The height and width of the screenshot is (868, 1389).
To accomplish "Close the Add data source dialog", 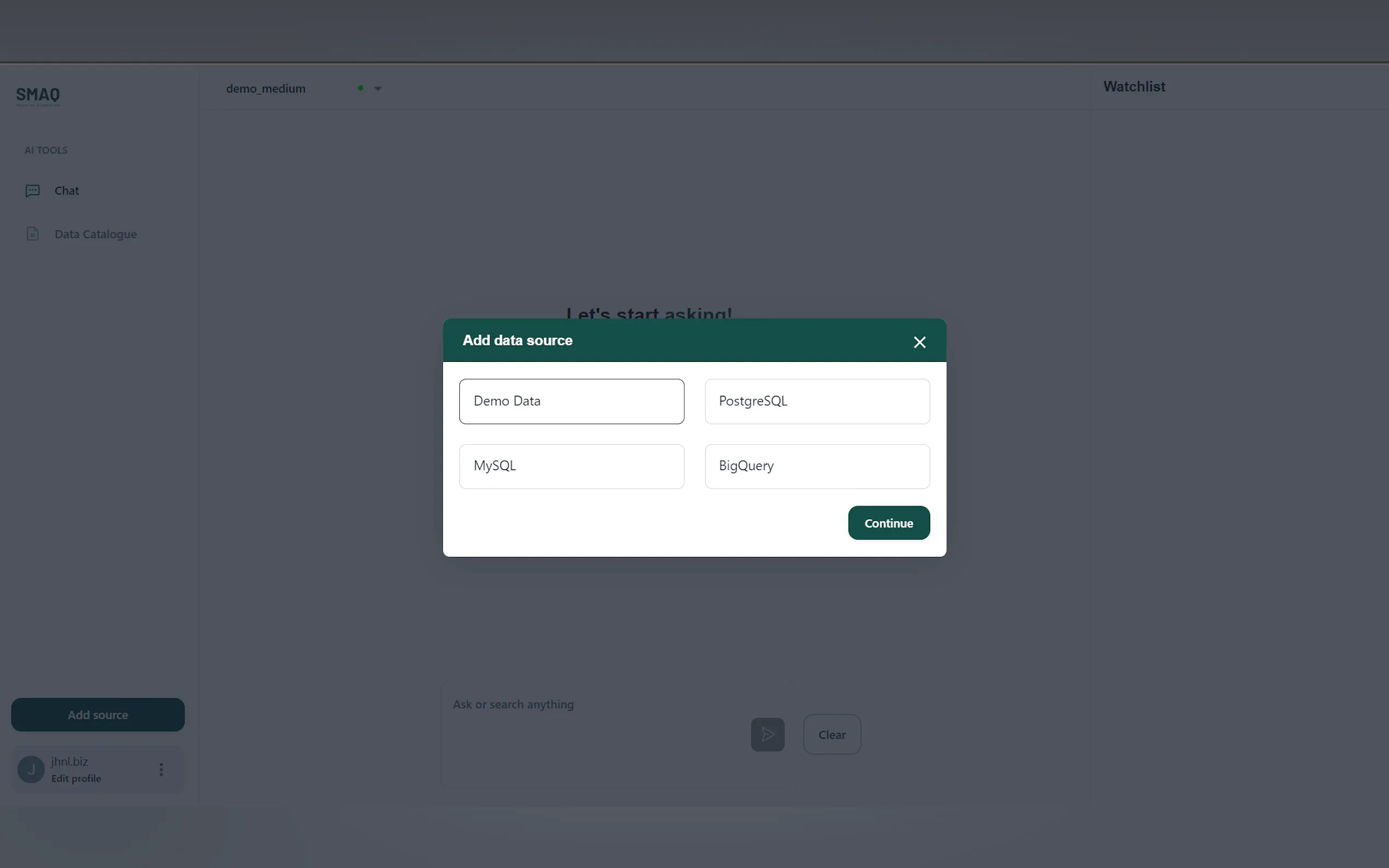I will [919, 342].
